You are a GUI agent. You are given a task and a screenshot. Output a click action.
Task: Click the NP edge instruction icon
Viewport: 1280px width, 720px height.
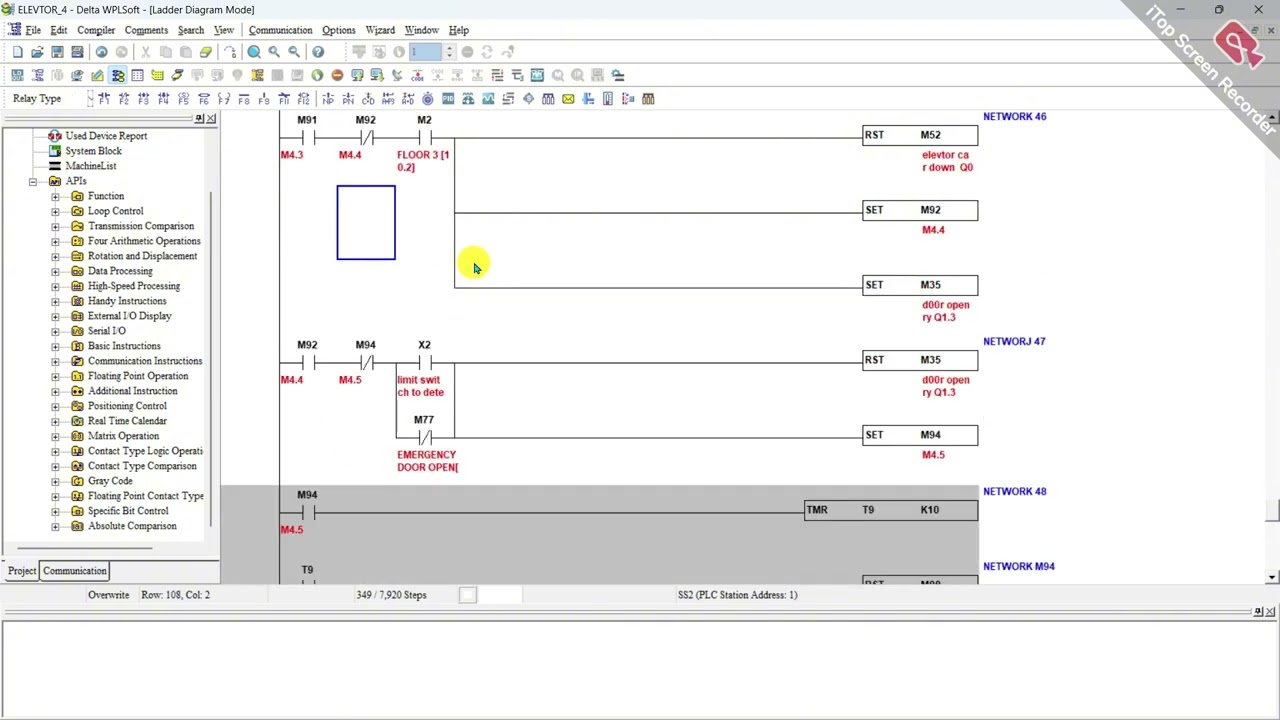click(x=328, y=99)
